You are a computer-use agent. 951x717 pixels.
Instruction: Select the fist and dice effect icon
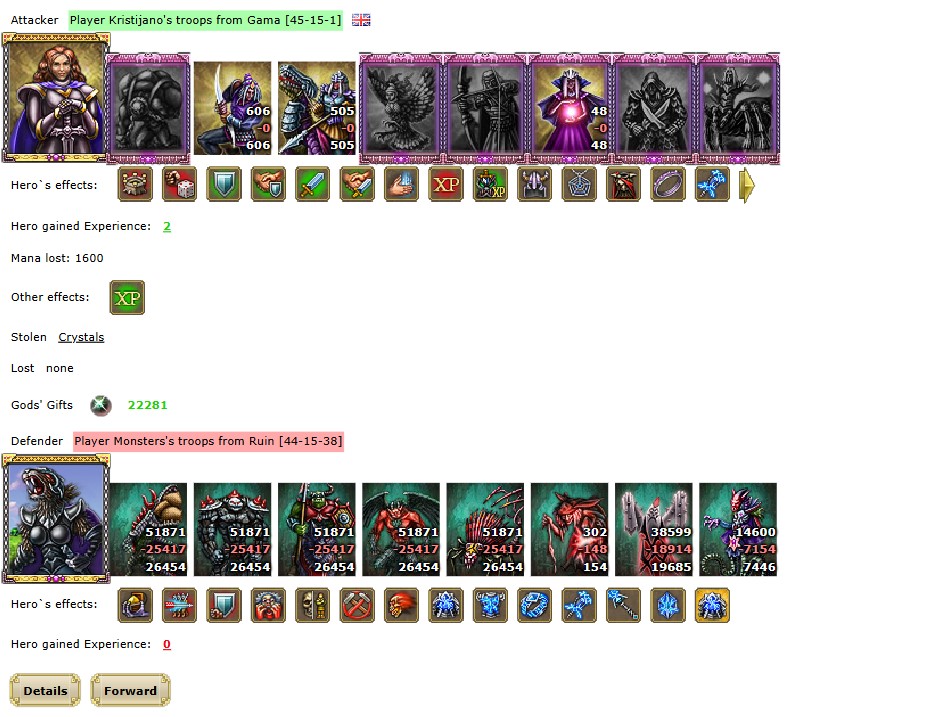pos(180,184)
